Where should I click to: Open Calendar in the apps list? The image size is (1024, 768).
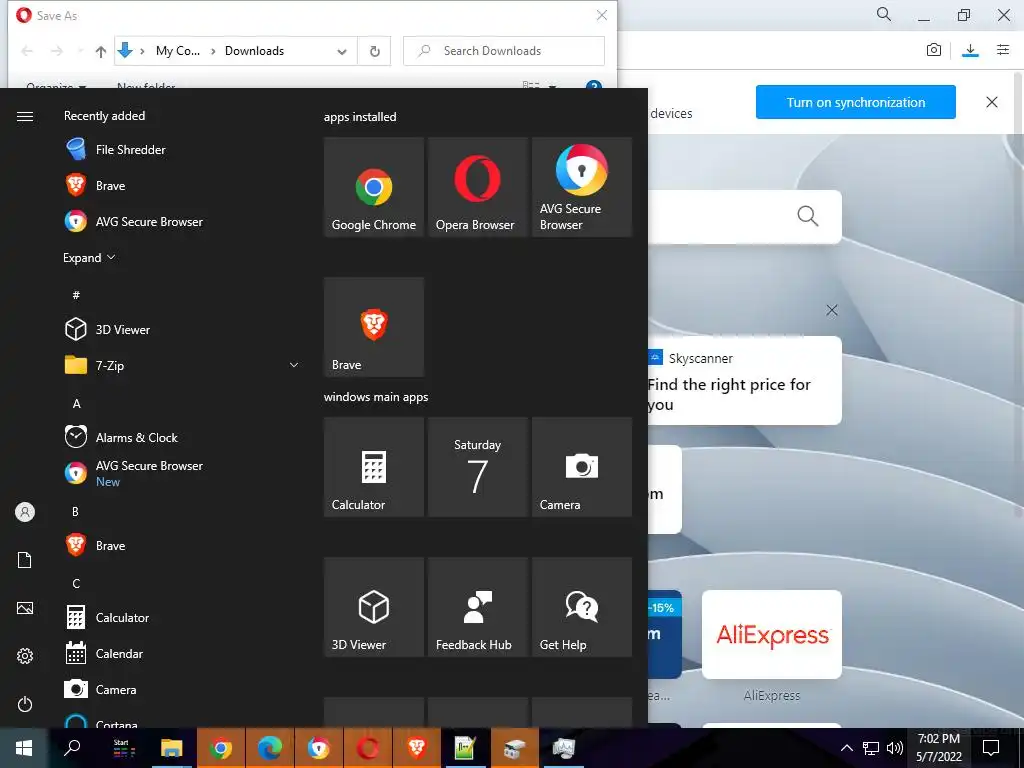coord(181,653)
